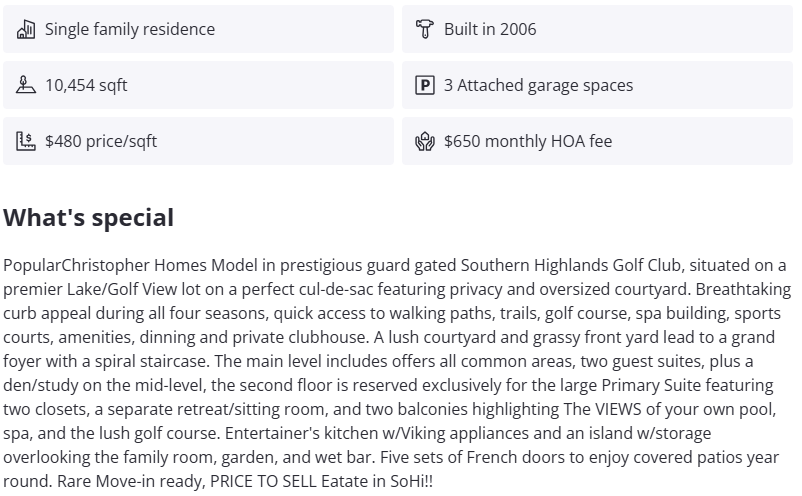This screenshot has height=496, width=802.
Task: Select the Single family residence text
Action: 129,29
